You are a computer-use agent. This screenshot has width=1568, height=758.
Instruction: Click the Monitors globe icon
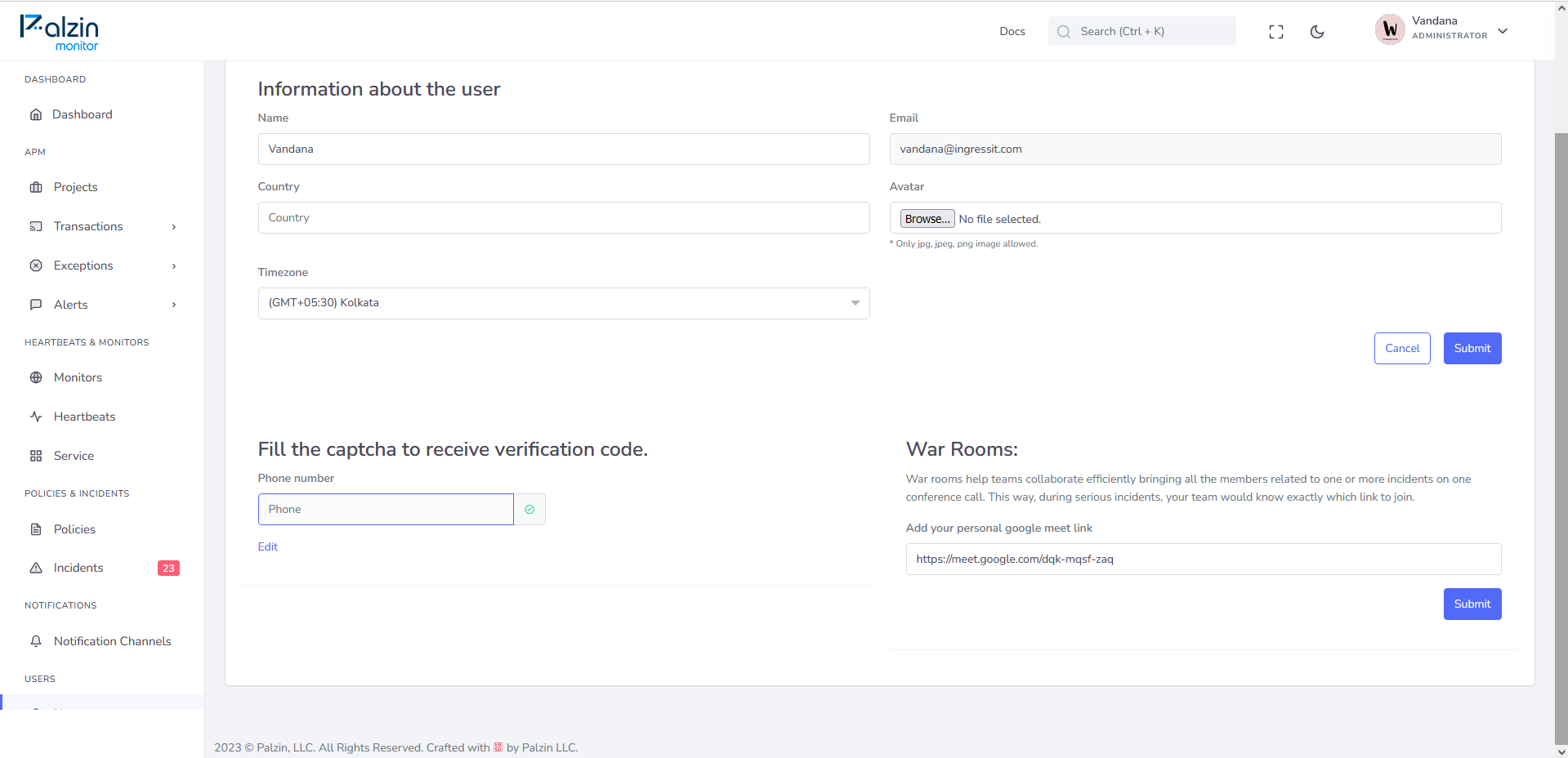[36, 377]
